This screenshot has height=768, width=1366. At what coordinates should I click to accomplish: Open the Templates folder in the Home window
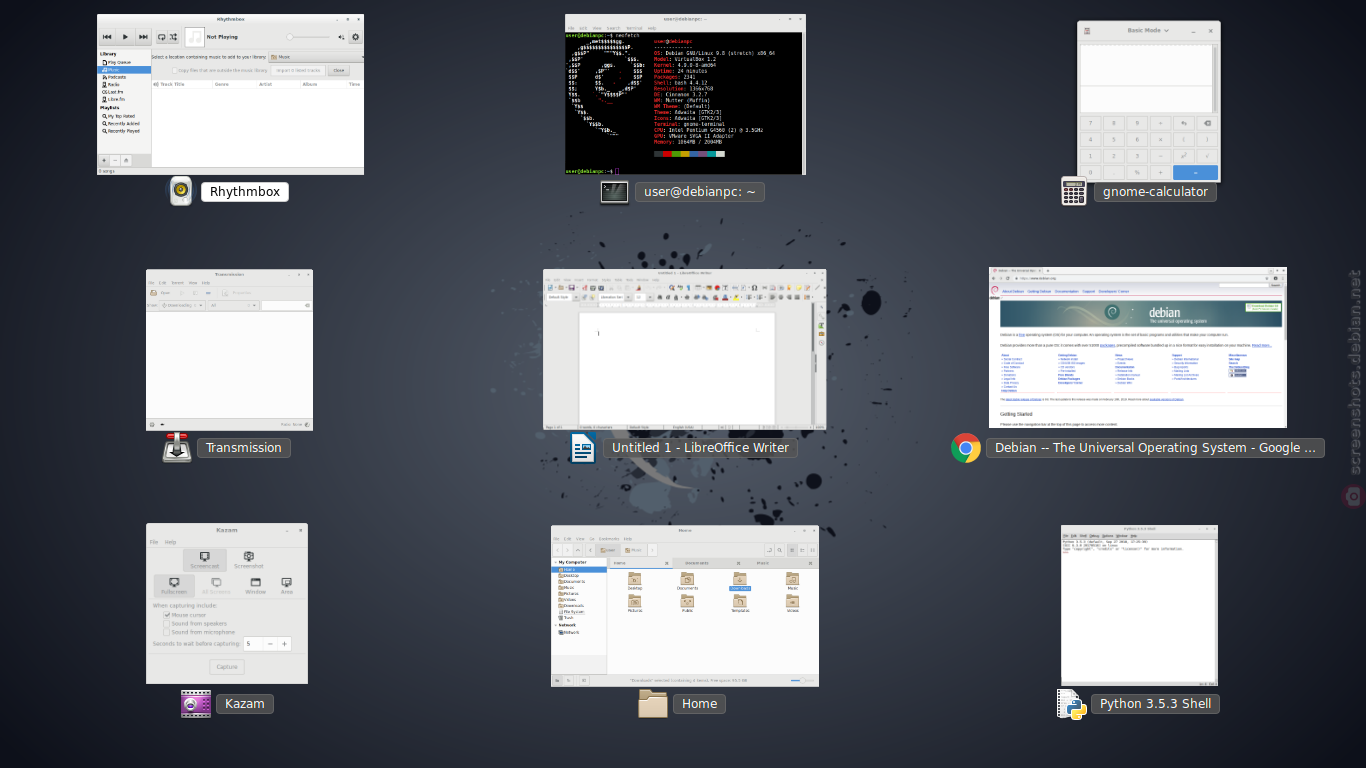(x=740, y=603)
